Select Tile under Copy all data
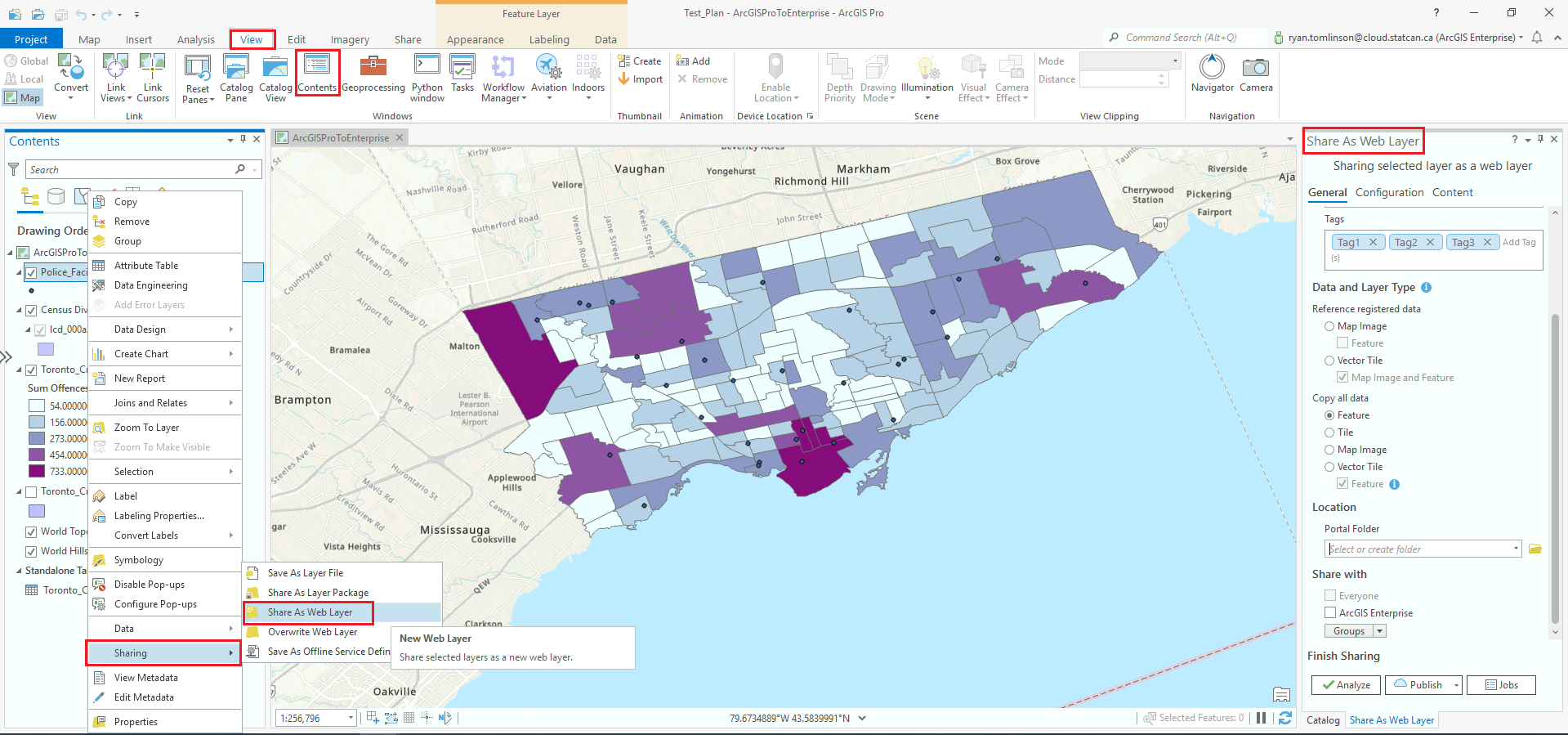 [x=1329, y=432]
